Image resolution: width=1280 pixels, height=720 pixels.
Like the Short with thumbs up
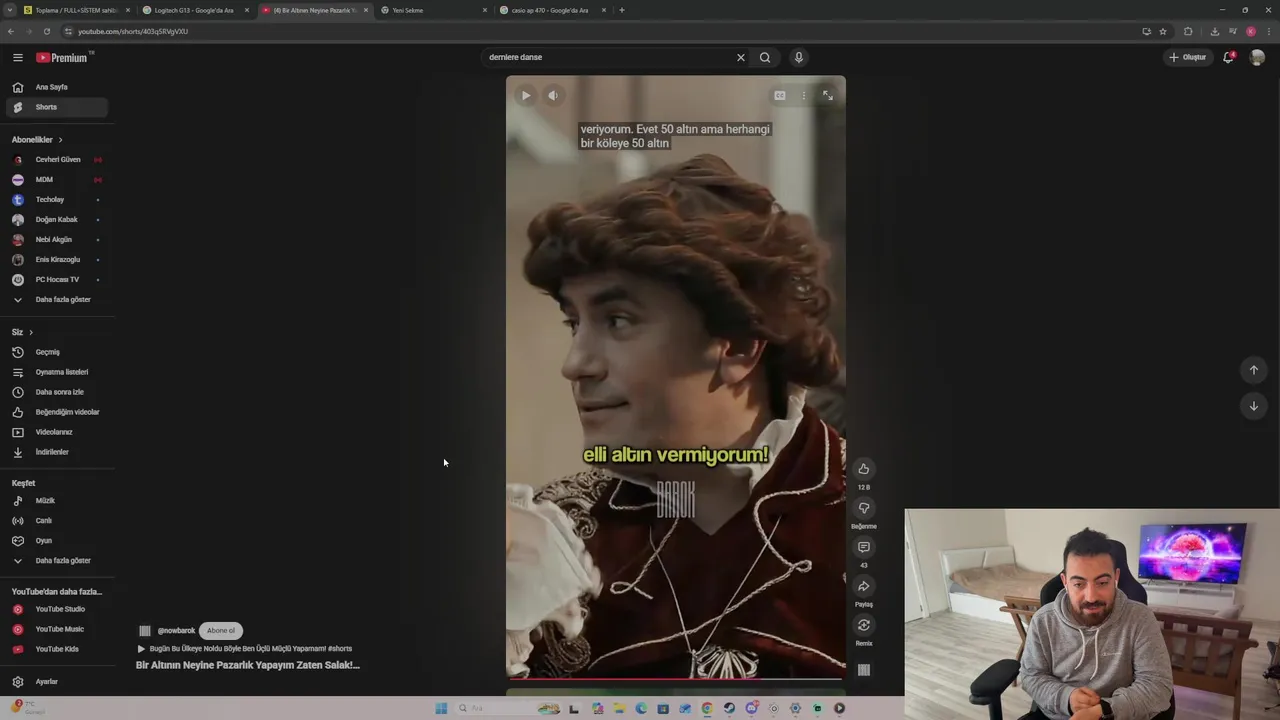coord(864,469)
